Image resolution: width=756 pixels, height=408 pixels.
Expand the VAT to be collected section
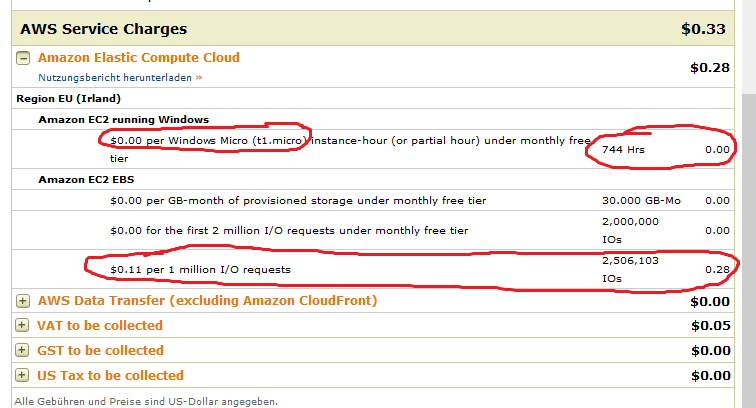pos(22,325)
